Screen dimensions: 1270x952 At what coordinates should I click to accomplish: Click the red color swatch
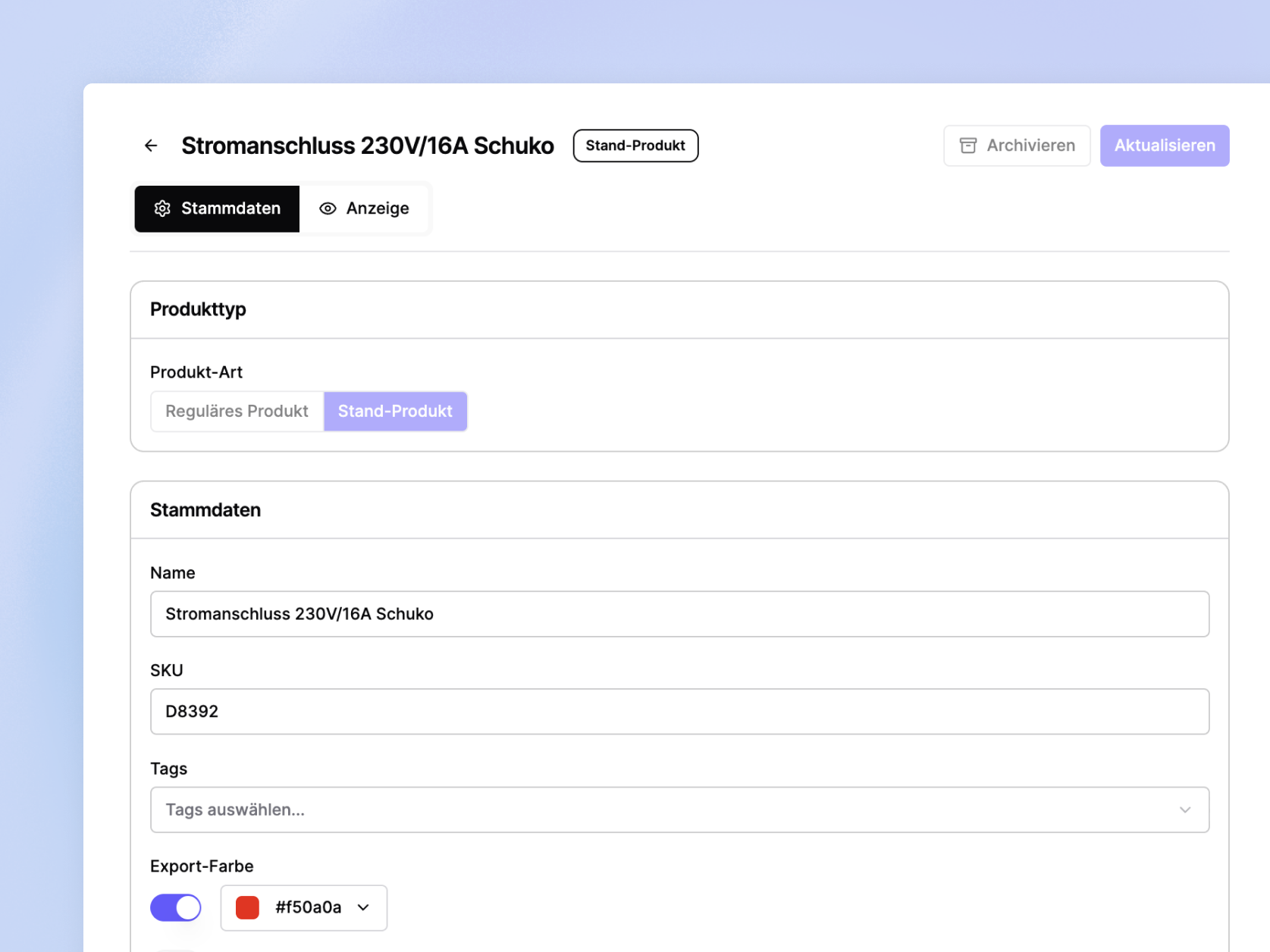click(248, 907)
